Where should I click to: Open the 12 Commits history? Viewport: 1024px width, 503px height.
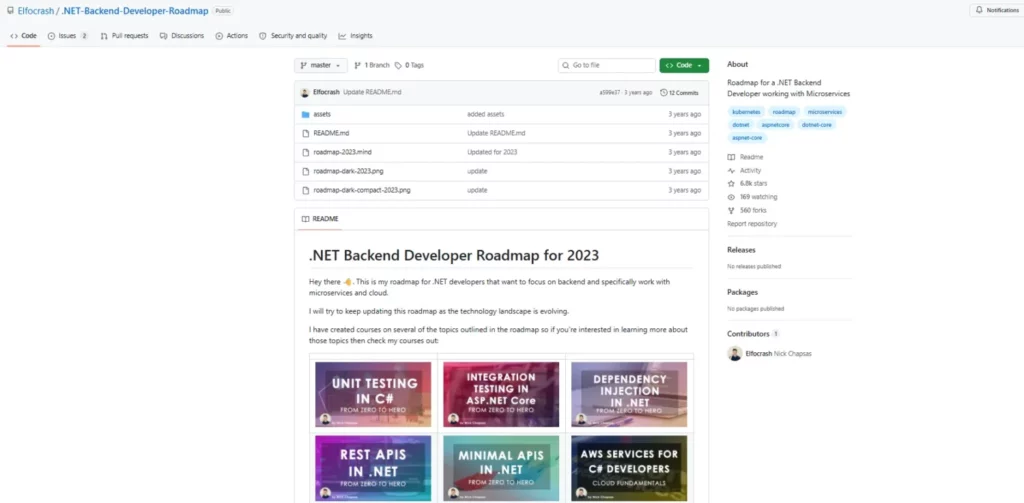pyautogui.click(x=679, y=93)
